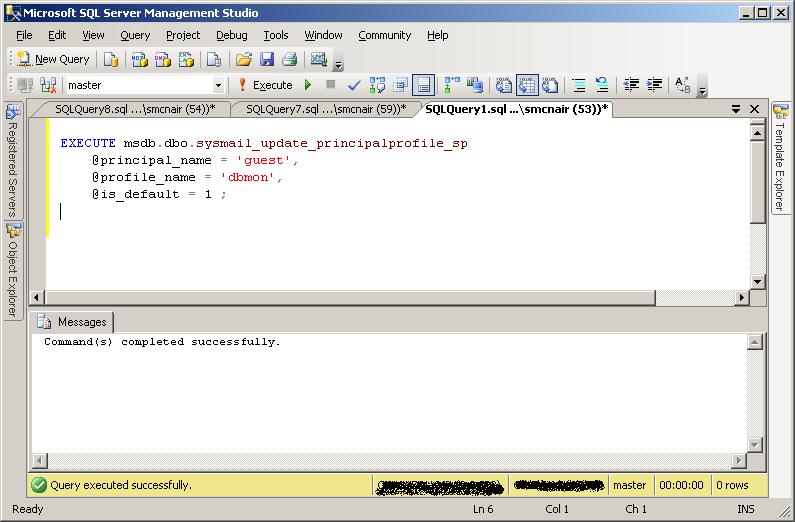Viewport: 795px width, 522px height.
Task: Click the Messages pane scroll down arrow
Action: (x=754, y=444)
